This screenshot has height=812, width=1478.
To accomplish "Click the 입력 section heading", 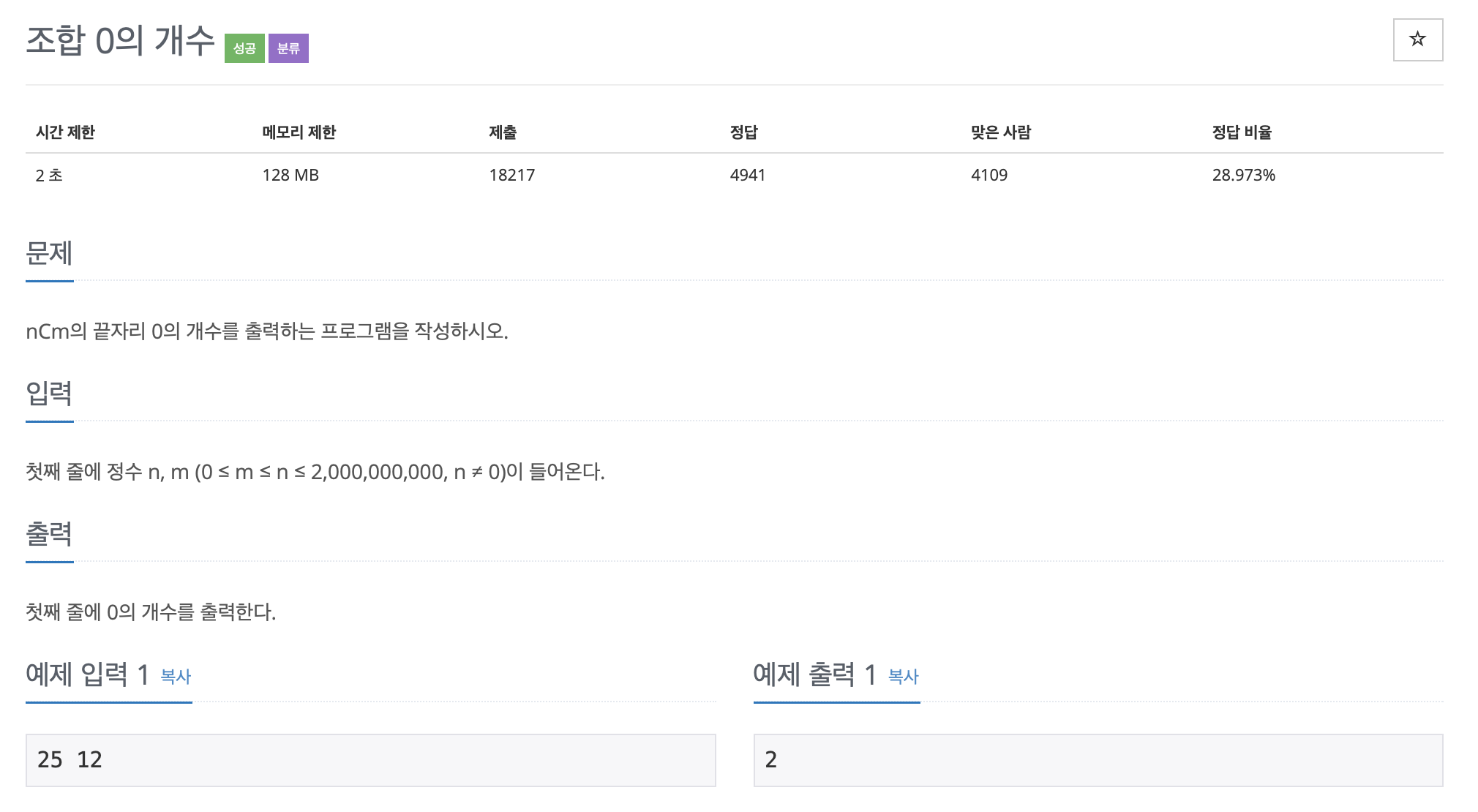I will (x=49, y=394).
